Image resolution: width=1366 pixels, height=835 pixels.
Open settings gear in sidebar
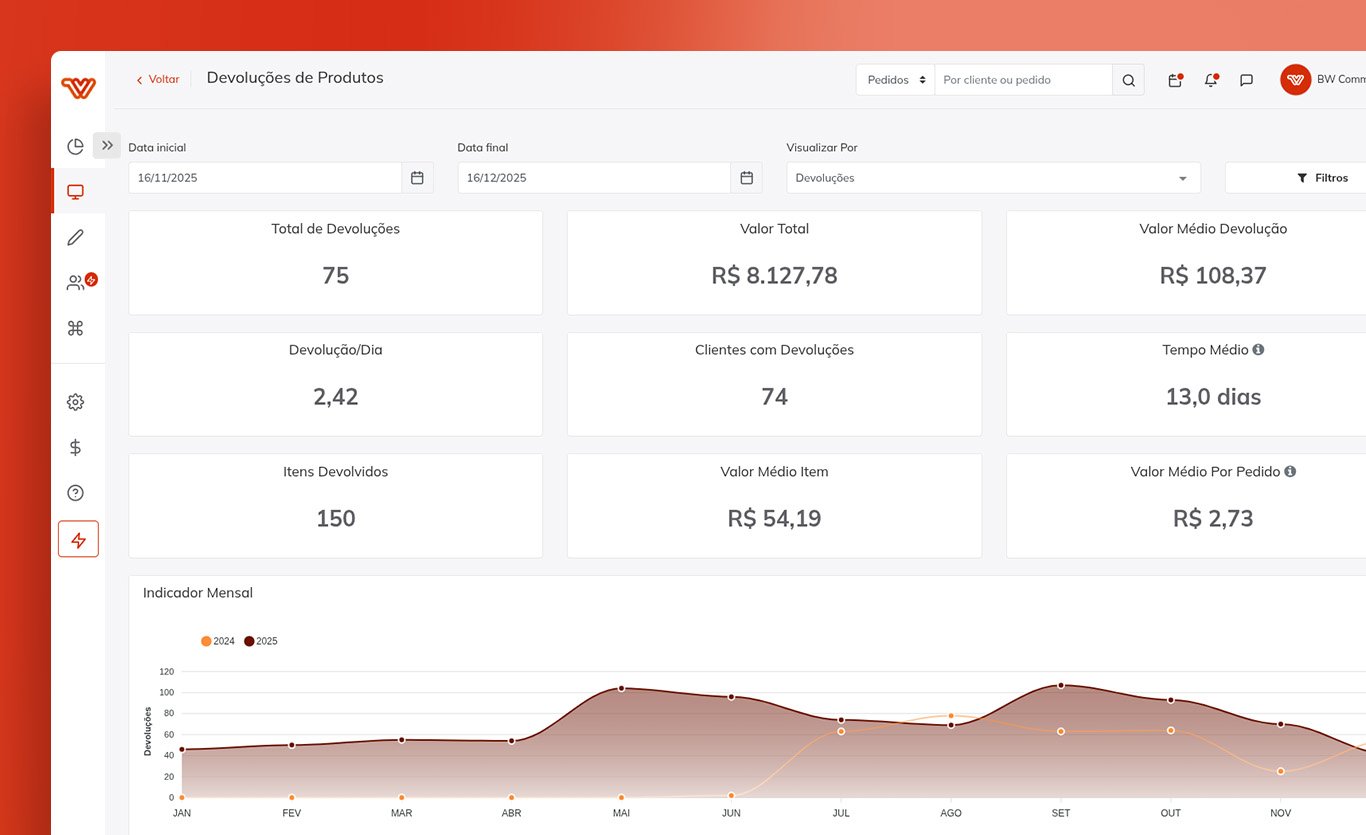75,402
